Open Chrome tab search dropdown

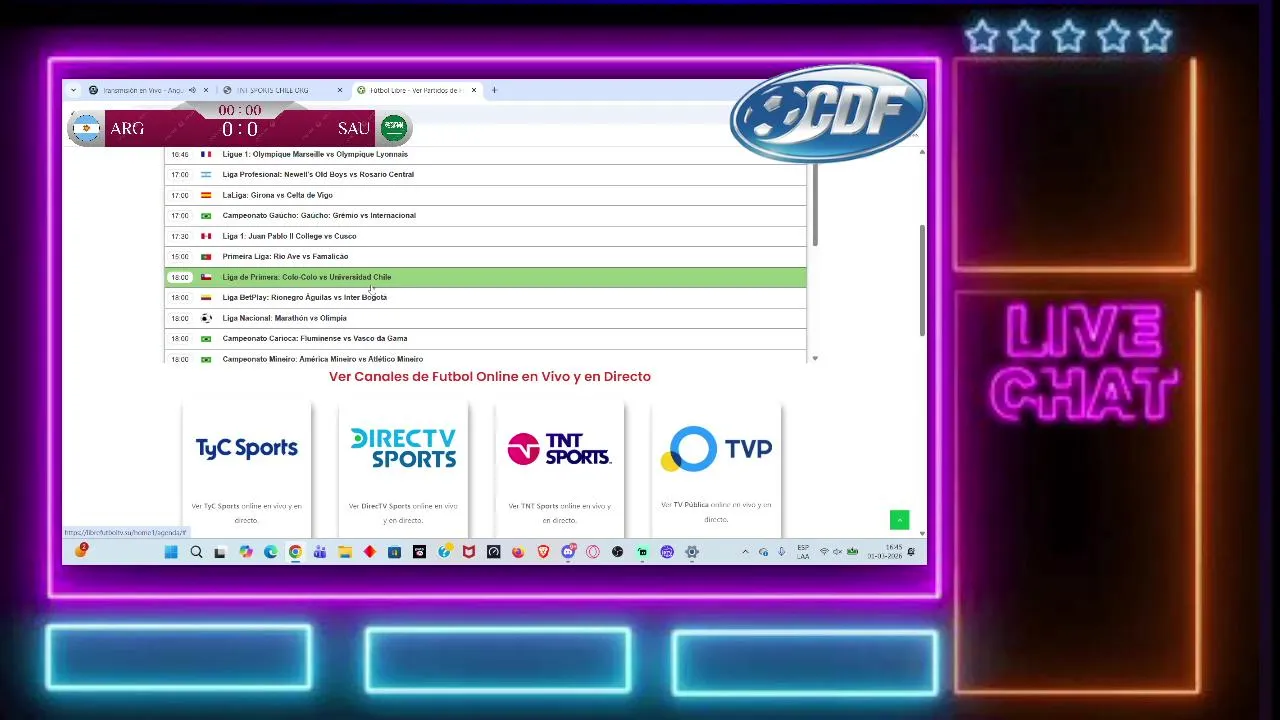click(73, 90)
